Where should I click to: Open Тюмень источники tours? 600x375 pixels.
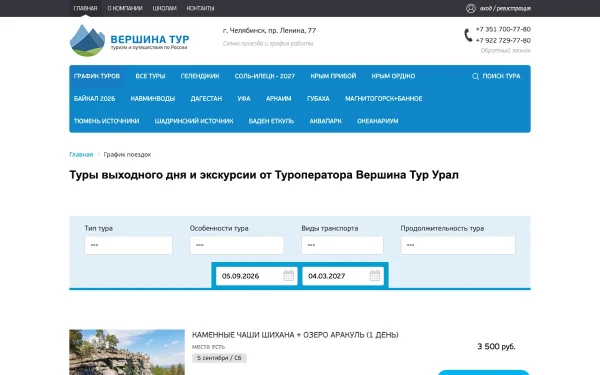coord(106,121)
